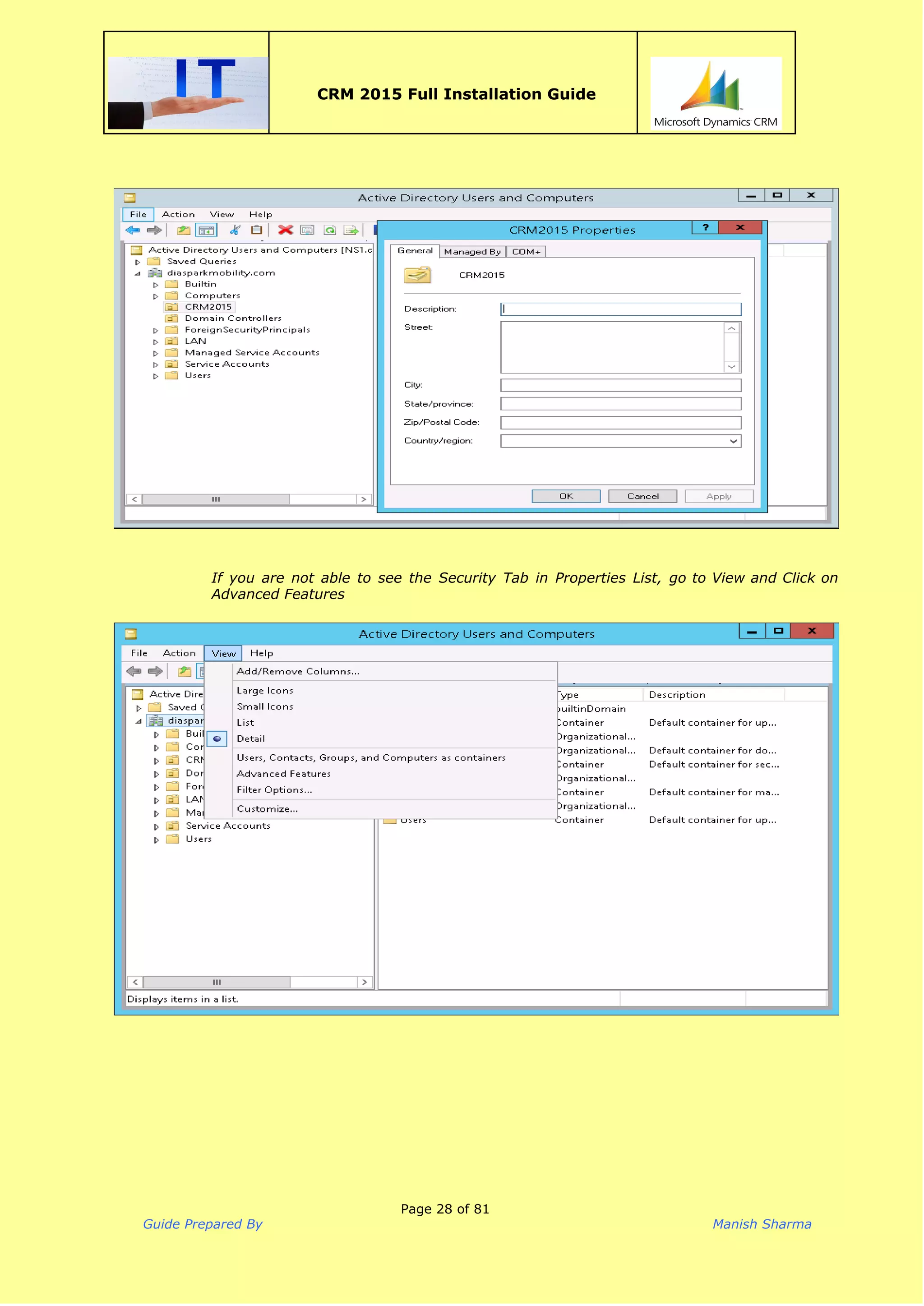Click tree scrollbar thumb in window with View menu

(x=217, y=983)
